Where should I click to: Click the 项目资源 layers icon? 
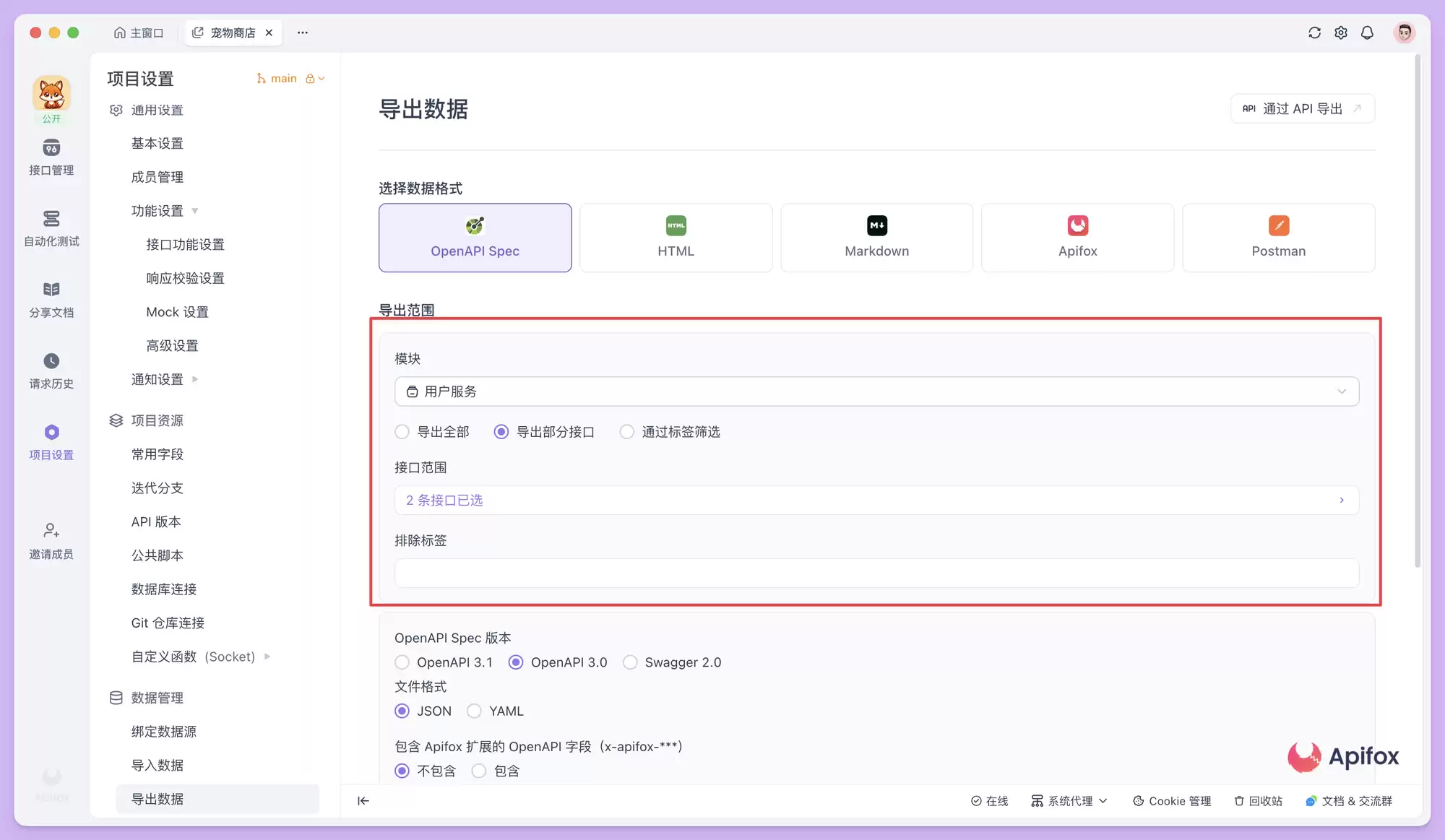(x=116, y=420)
